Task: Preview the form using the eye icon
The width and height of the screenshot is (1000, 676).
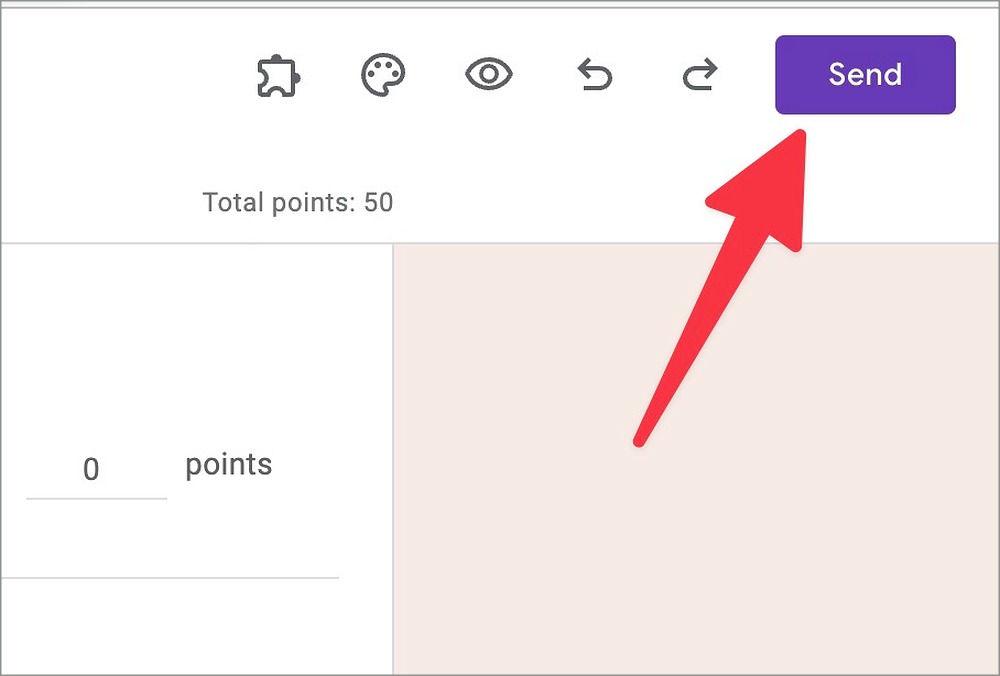Action: 489,75
